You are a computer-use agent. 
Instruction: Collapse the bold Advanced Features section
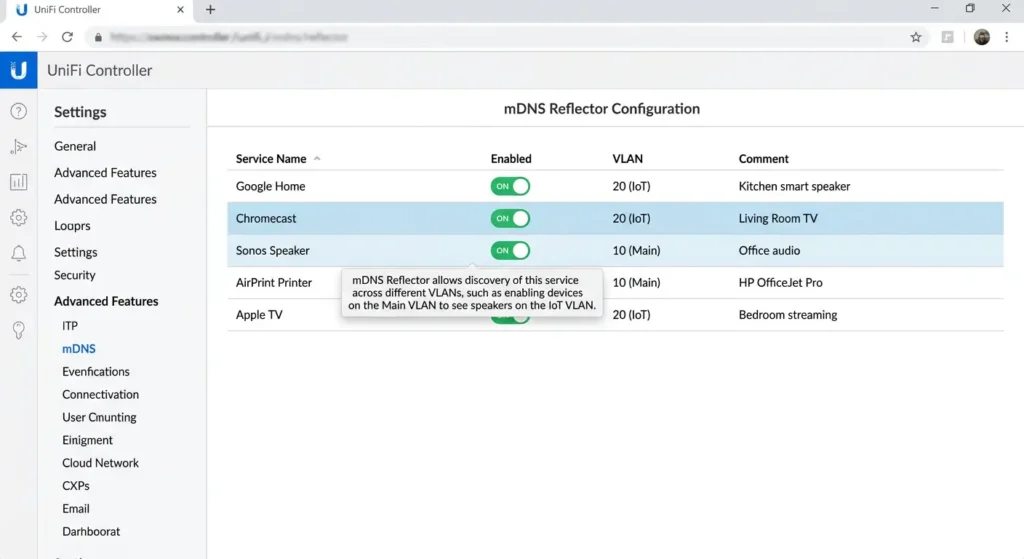click(x=106, y=301)
